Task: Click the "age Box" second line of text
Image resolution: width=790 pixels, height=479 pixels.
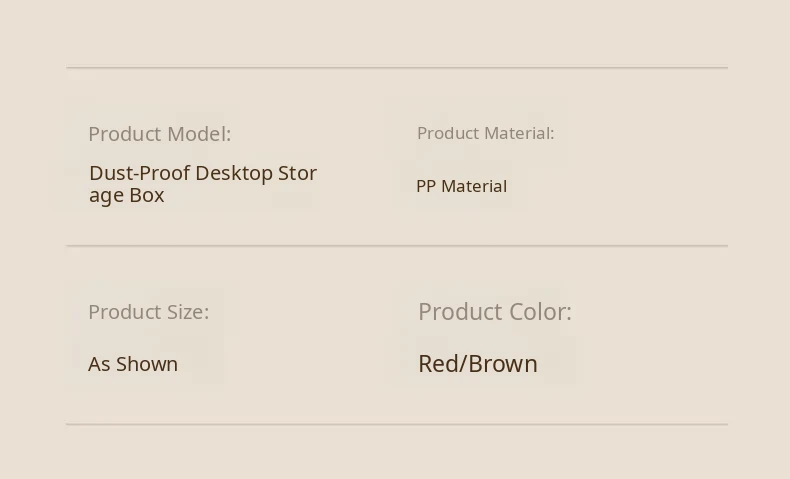Action: pos(126,195)
